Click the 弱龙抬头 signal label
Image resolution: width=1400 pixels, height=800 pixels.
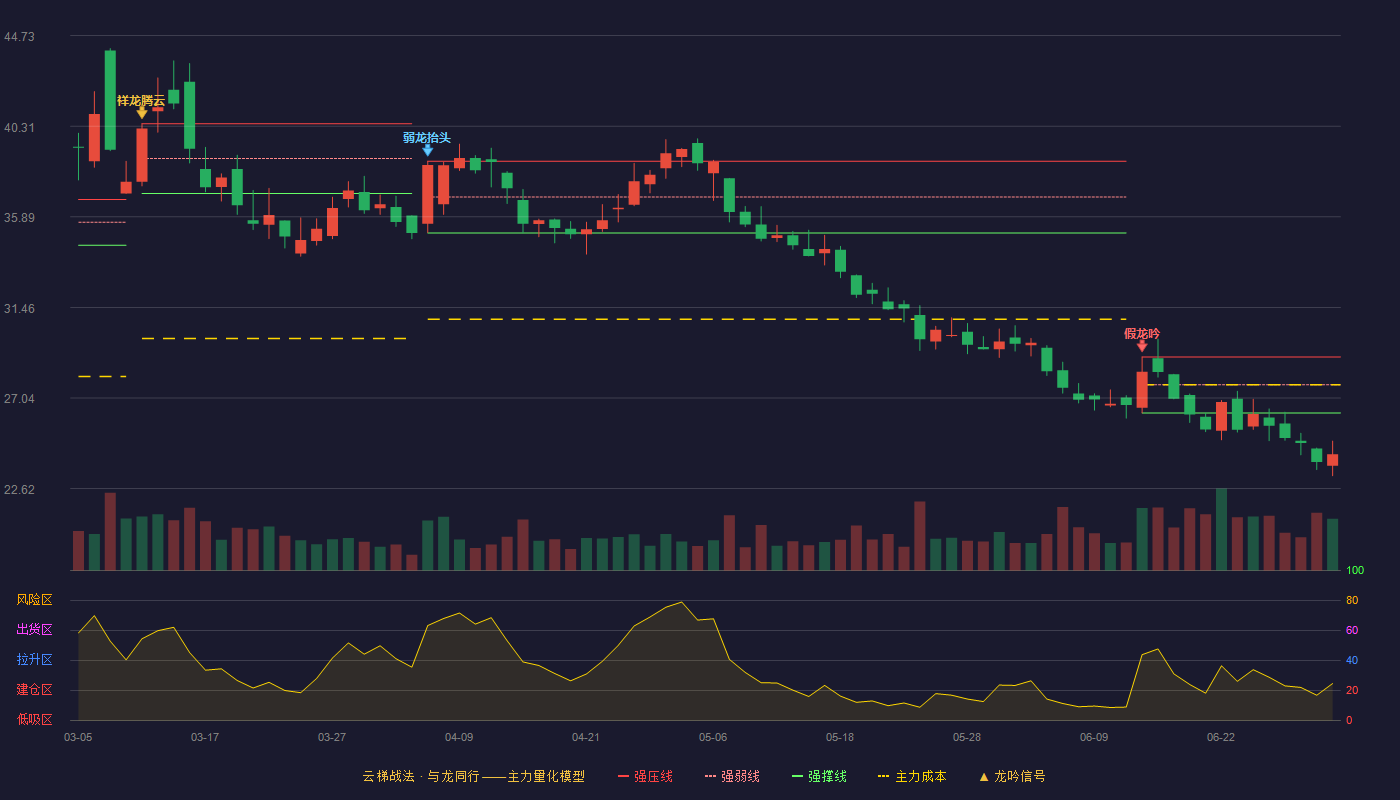click(x=427, y=137)
